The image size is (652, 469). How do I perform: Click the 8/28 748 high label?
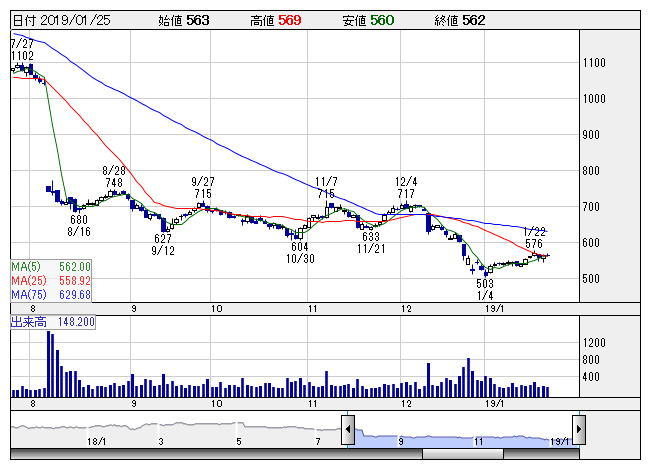tap(114, 176)
